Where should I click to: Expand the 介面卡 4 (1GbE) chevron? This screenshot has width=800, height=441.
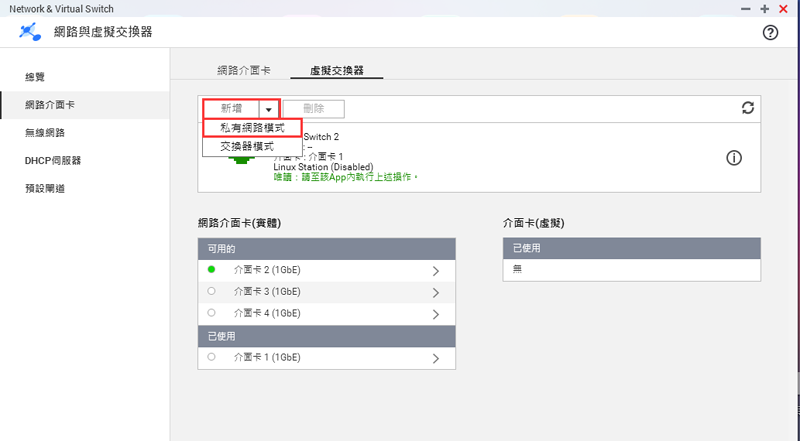(x=436, y=315)
